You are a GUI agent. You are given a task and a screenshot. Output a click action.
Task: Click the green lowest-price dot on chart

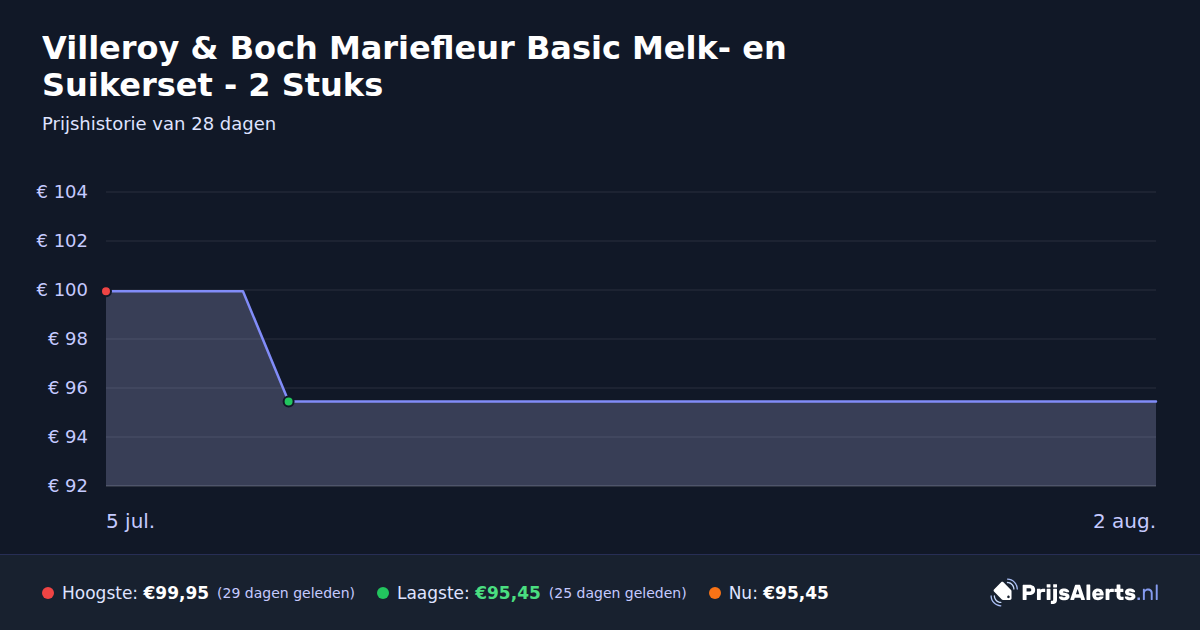(288, 401)
